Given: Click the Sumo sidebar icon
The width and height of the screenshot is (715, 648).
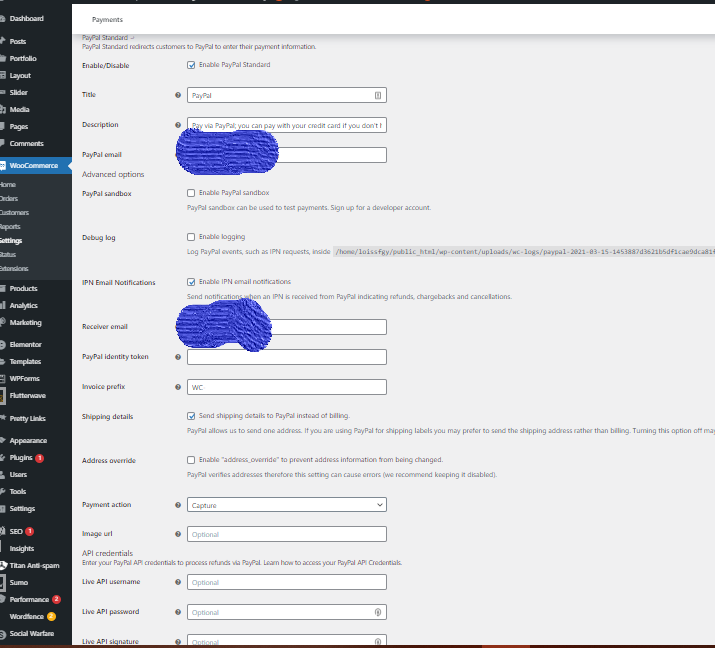Looking at the screenshot, I should tap(3, 582).
